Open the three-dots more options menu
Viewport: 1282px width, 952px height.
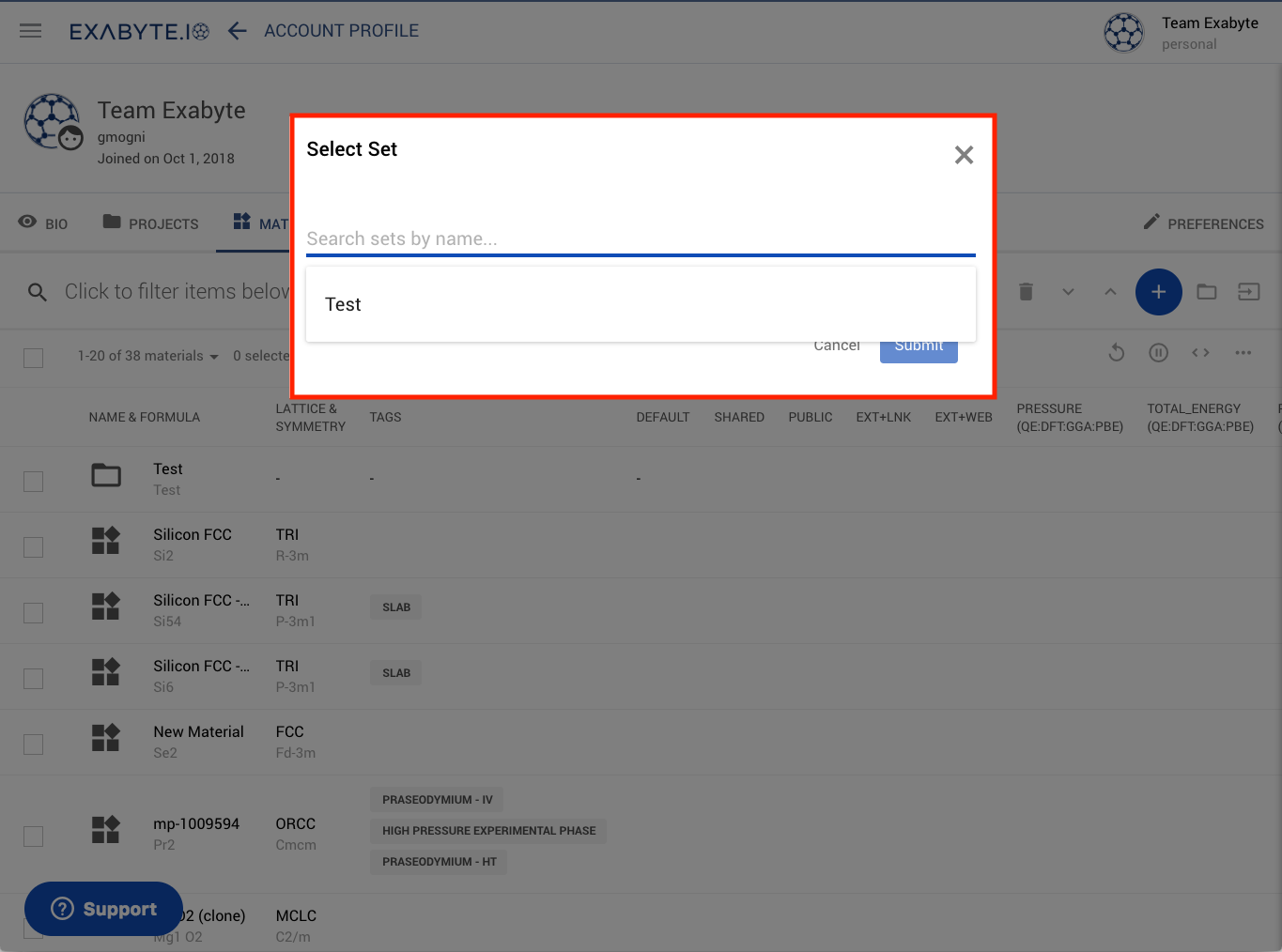[x=1243, y=353]
